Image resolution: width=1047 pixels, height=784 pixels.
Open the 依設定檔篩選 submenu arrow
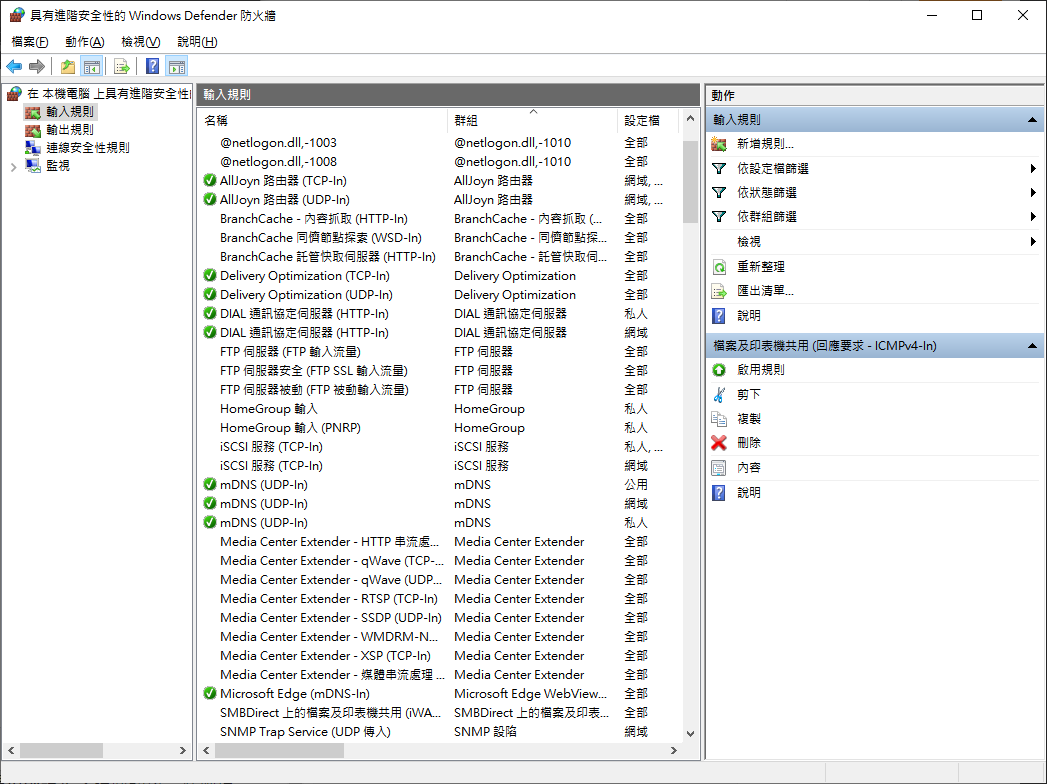point(1033,168)
